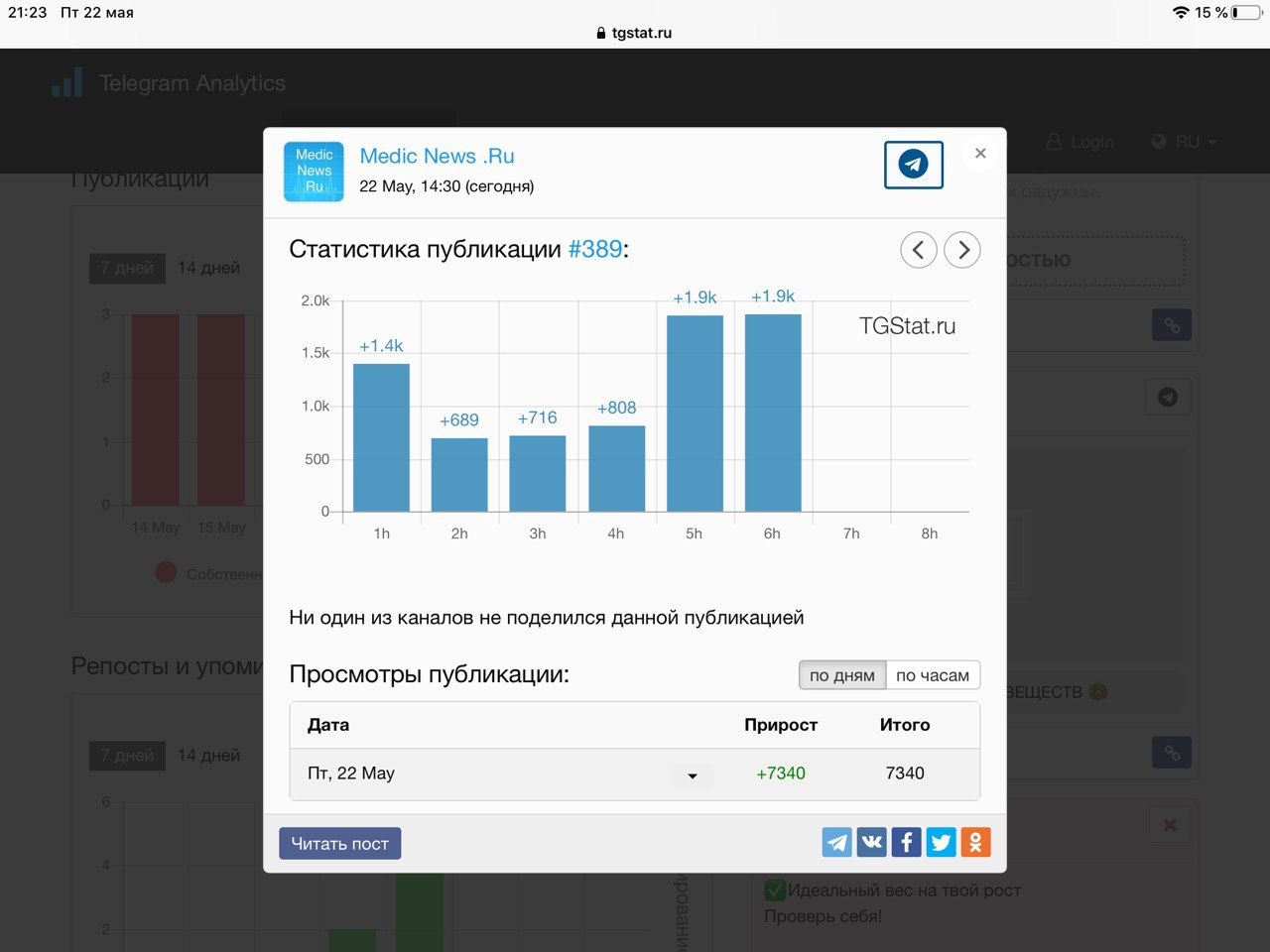
Task: Click background Telegram round icon button
Action: pos(1168,397)
